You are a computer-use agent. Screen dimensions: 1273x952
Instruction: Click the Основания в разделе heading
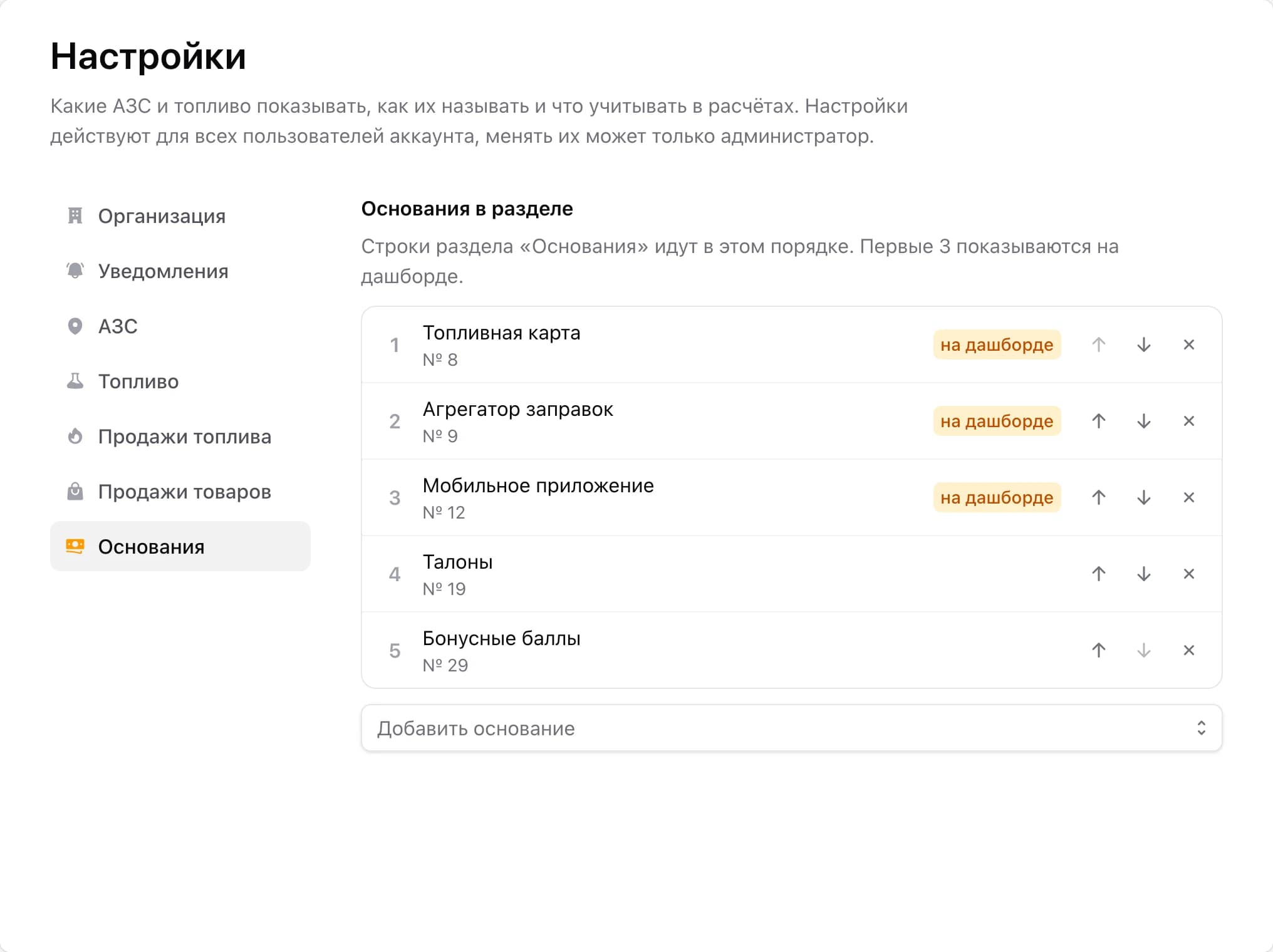(467, 209)
